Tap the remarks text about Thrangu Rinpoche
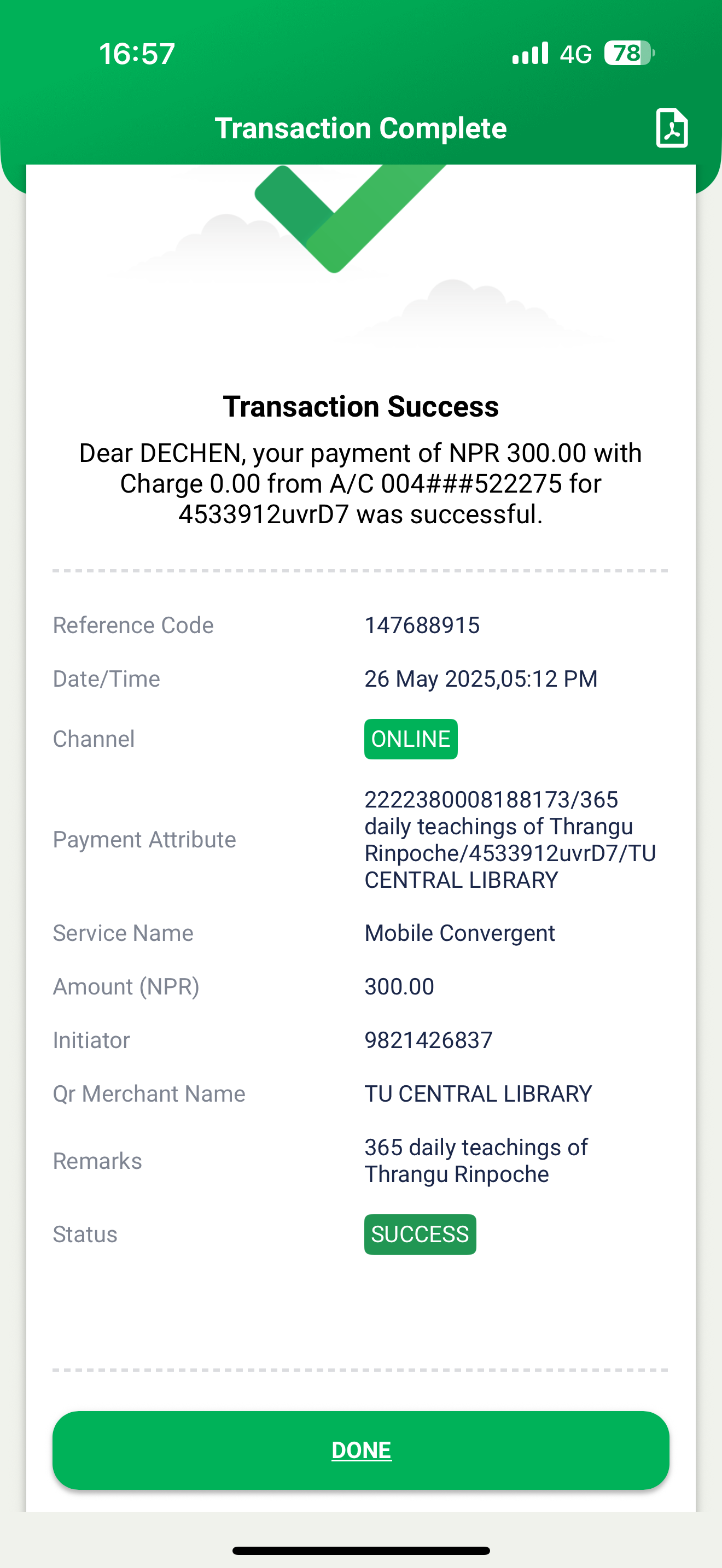This screenshot has width=722, height=1568. tap(475, 1161)
